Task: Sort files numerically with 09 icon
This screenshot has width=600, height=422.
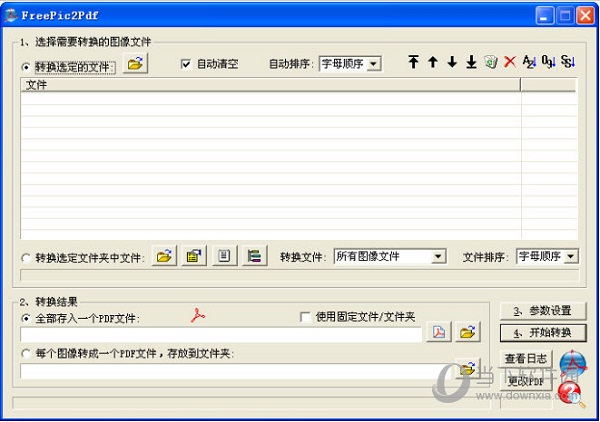Action: (x=548, y=62)
